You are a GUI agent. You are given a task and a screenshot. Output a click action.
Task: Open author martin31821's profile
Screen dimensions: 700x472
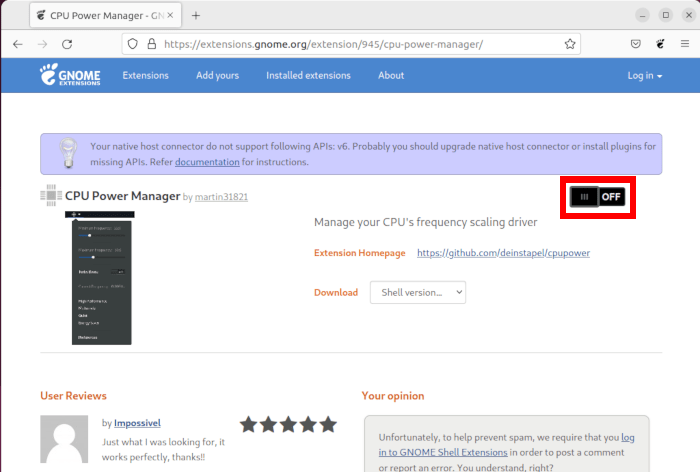(221, 197)
